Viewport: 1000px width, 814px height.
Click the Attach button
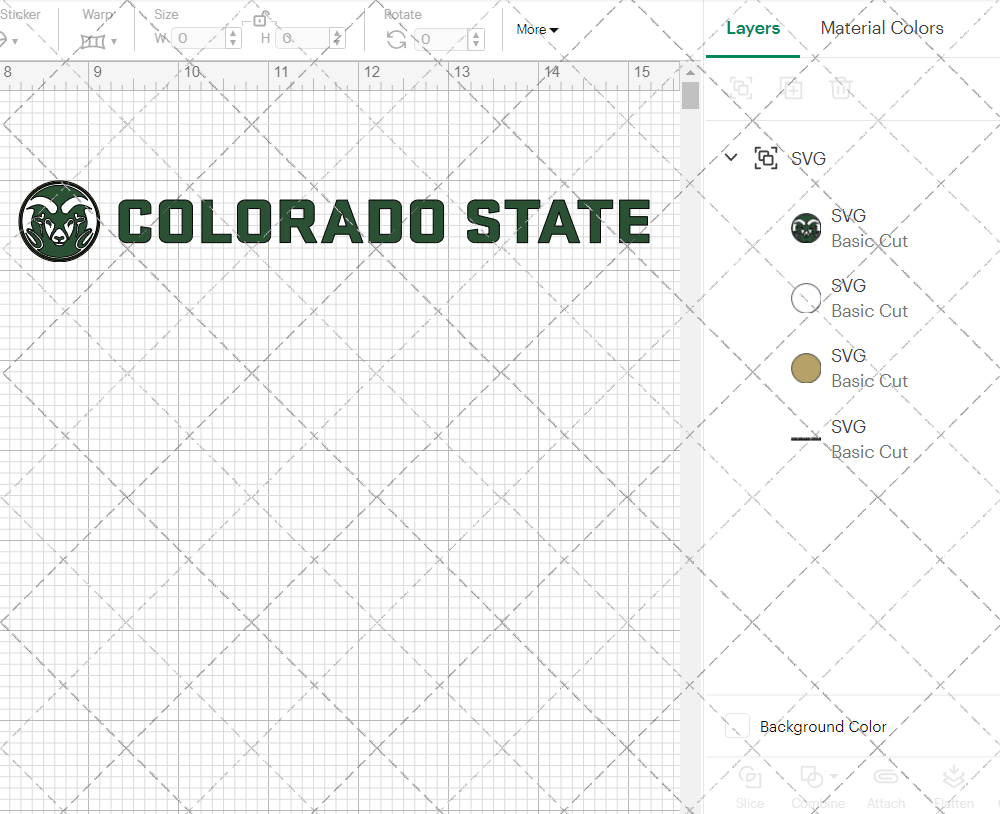[x=886, y=788]
